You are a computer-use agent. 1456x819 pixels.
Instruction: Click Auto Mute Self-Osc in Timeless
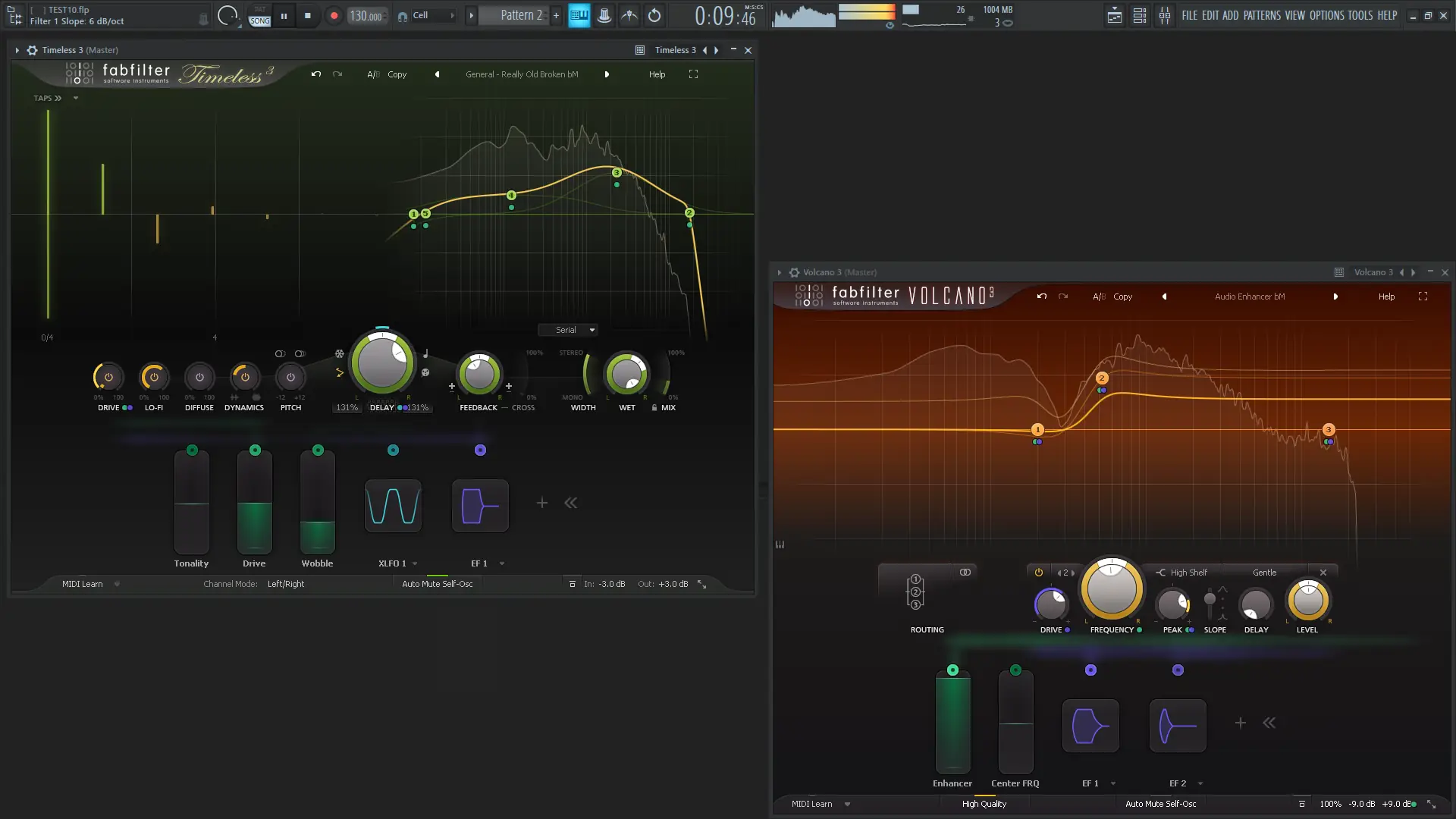pyautogui.click(x=437, y=584)
